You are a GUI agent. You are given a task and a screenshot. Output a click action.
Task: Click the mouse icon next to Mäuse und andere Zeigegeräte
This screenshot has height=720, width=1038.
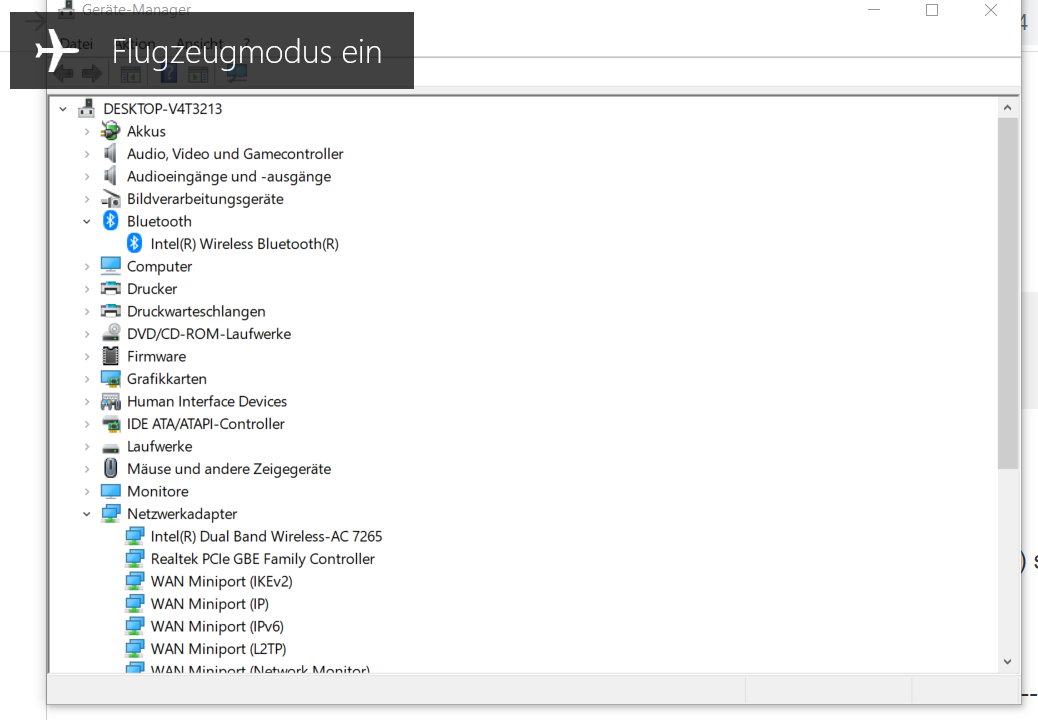tap(110, 468)
